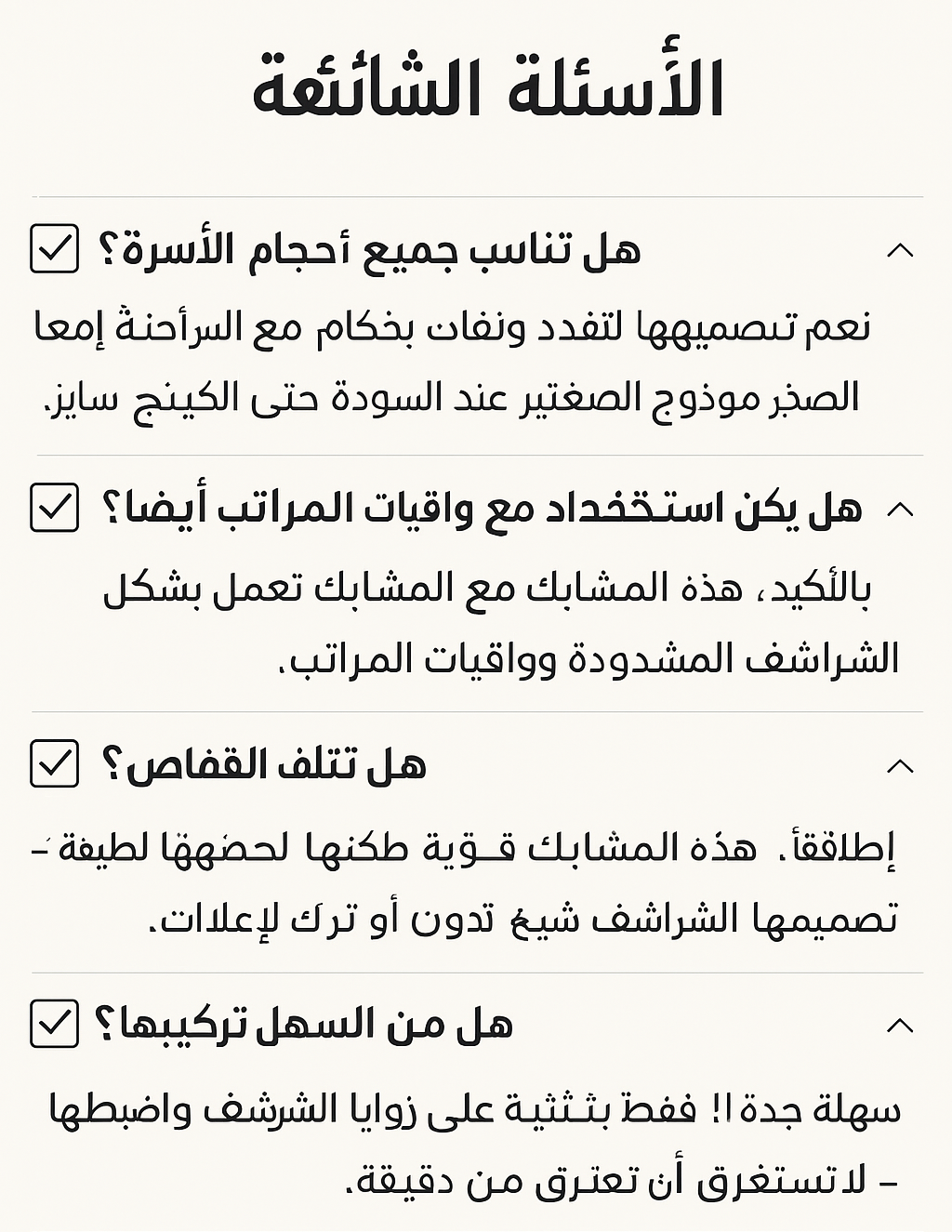Toggle the checkbox beside 'هل من السهل تركيبها؟'
The height and width of the screenshot is (1232, 952).
pyautogui.click(x=54, y=1024)
